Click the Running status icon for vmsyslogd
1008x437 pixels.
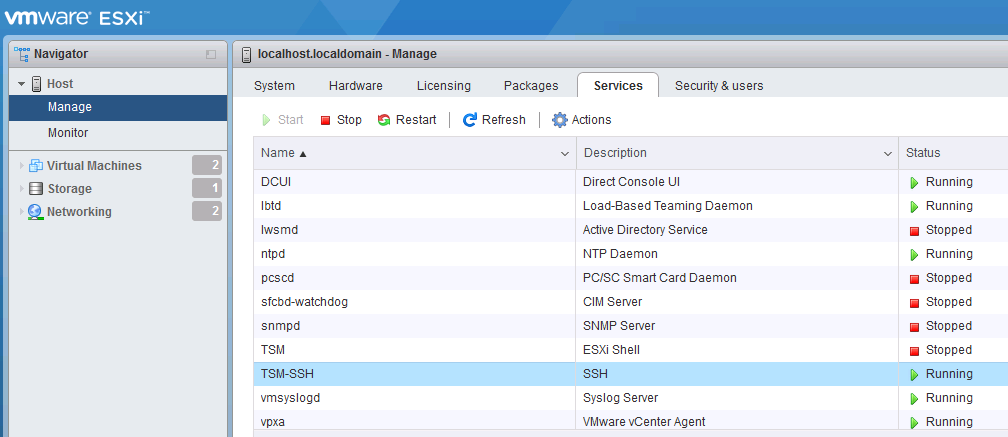click(x=914, y=399)
